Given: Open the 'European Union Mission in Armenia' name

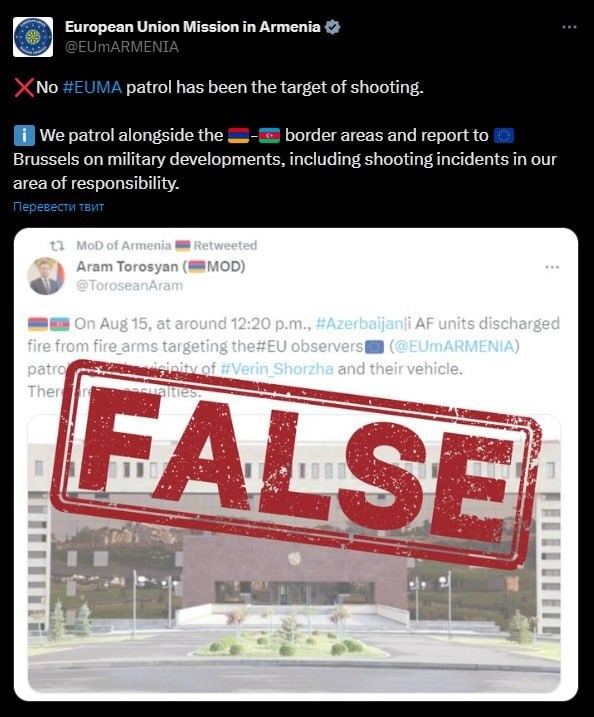Looking at the screenshot, I should click(x=193, y=27).
